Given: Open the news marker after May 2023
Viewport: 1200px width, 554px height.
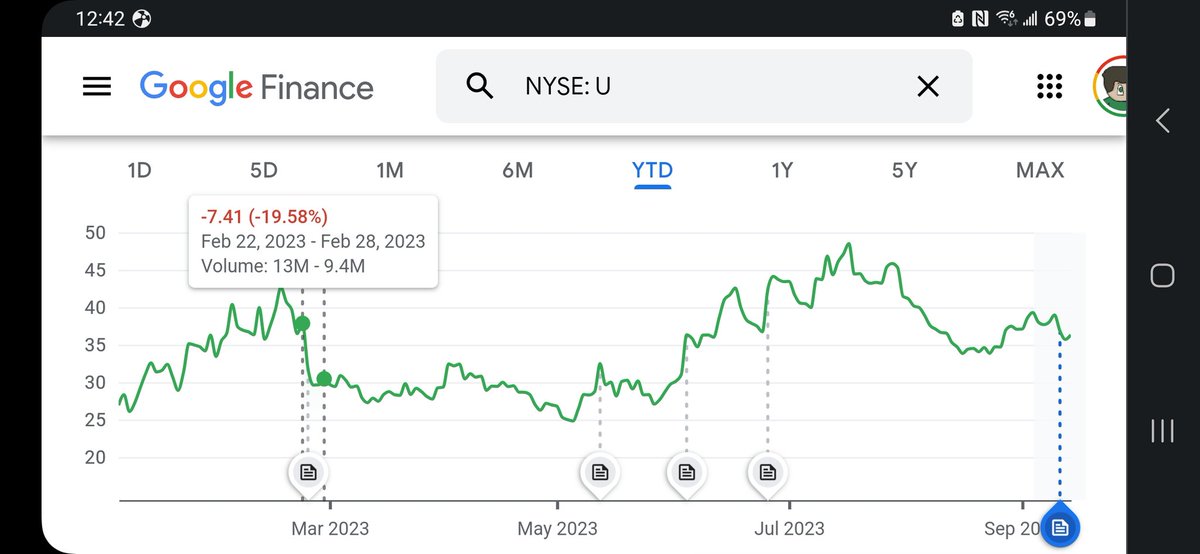Looking at the screenshot, I should click(x=599, y=472).
